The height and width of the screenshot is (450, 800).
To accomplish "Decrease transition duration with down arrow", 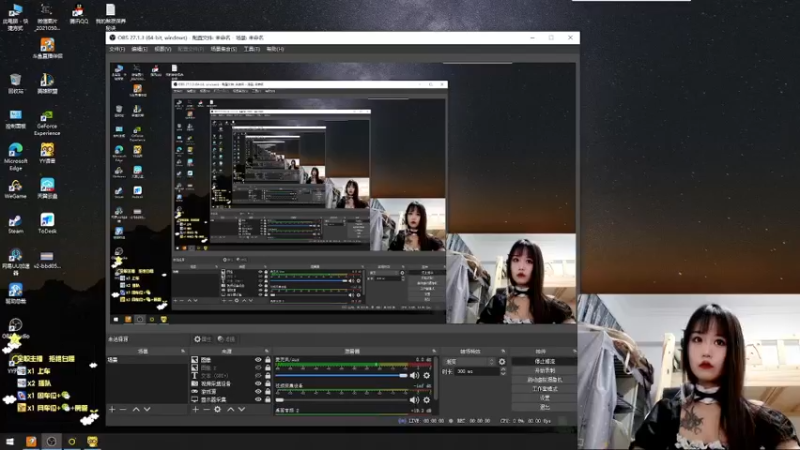I will coord(503,374).
